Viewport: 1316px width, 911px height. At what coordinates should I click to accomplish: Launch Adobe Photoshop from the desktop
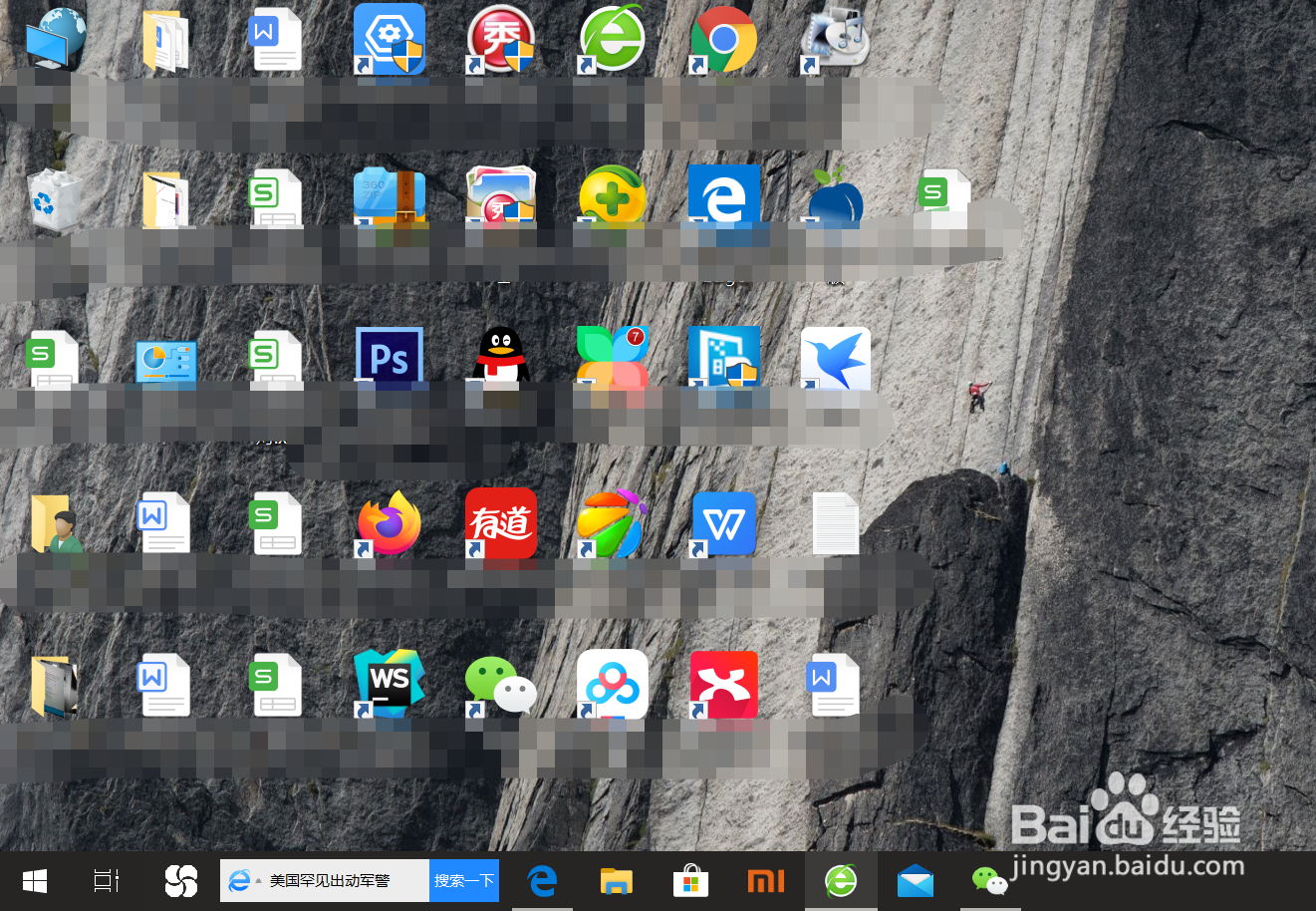point(390,357)
